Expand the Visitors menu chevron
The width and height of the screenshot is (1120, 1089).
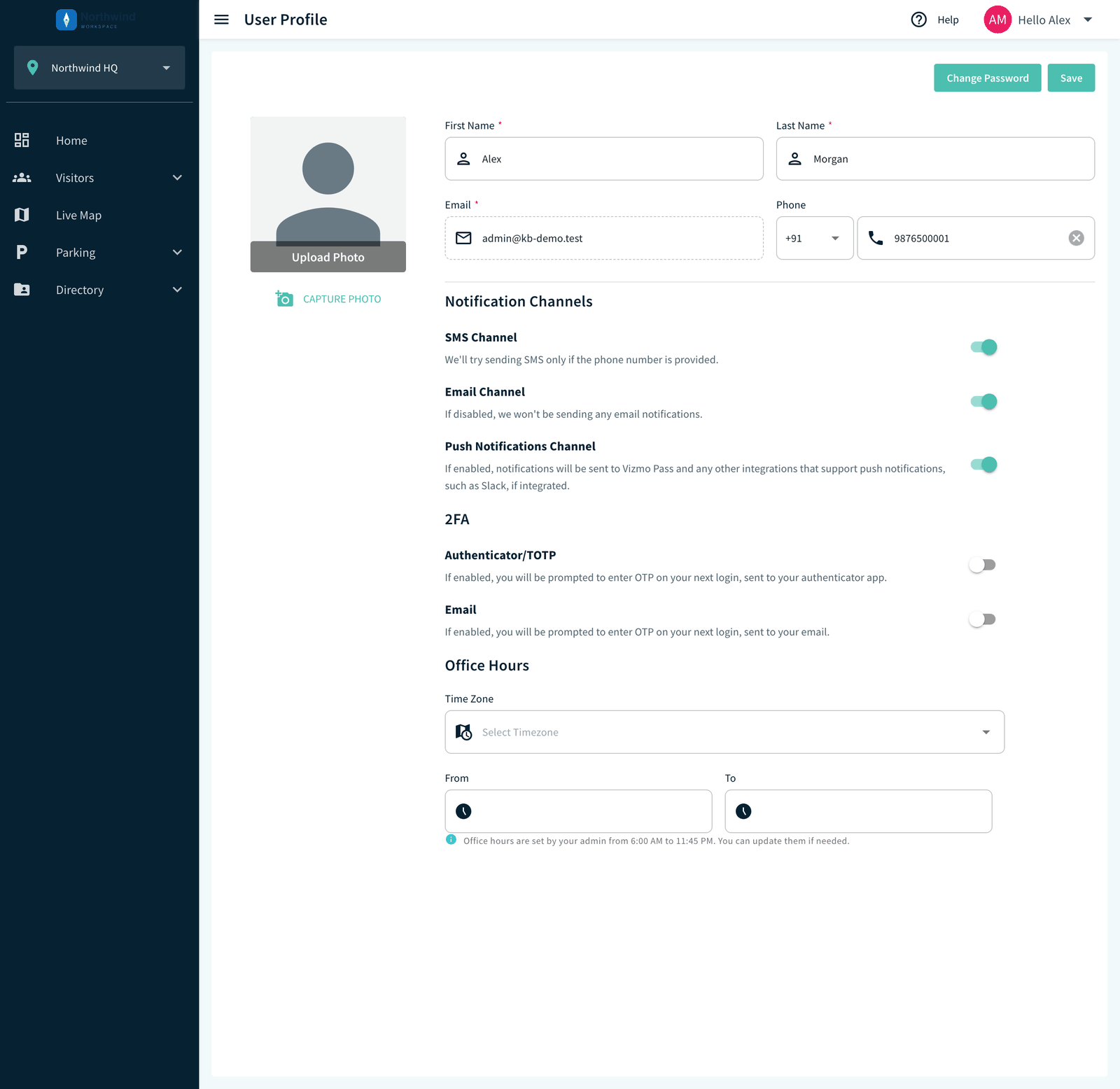coord(177,178)
